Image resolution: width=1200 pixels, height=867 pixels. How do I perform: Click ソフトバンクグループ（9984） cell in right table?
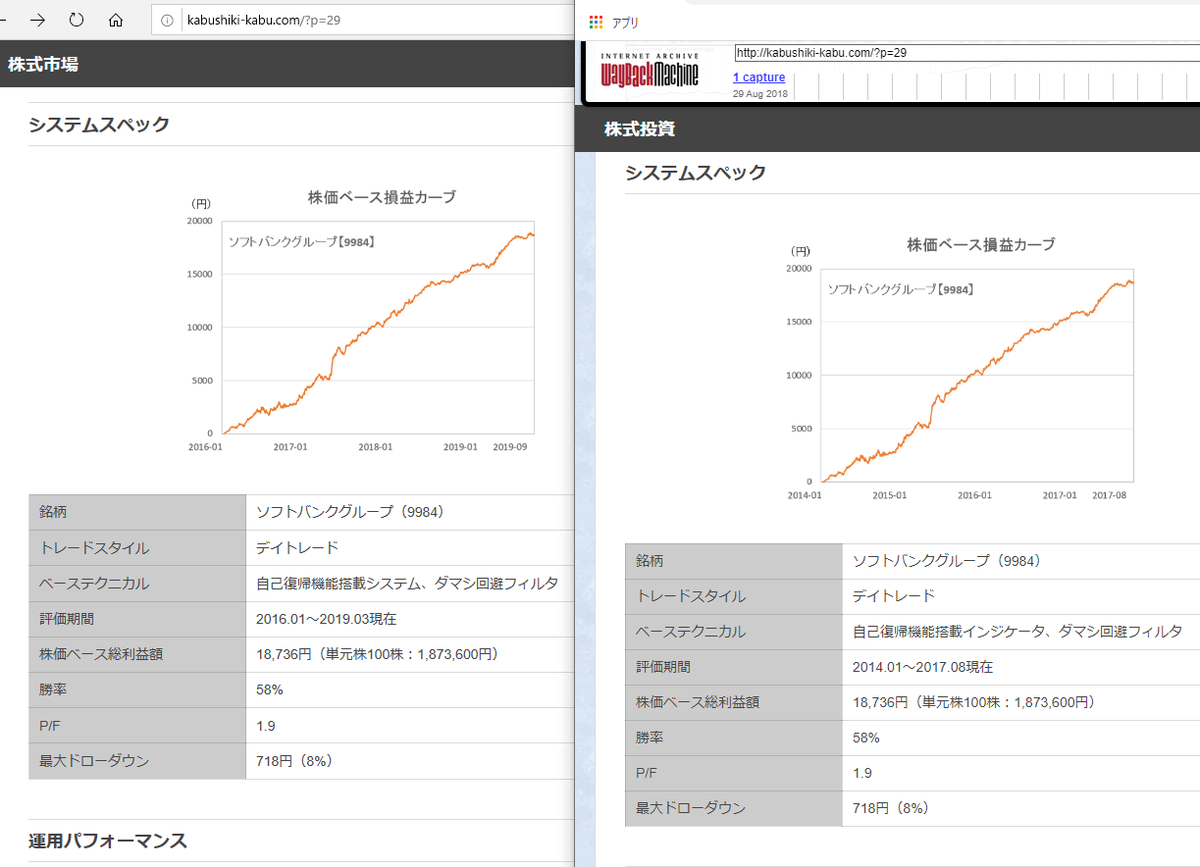947,561
